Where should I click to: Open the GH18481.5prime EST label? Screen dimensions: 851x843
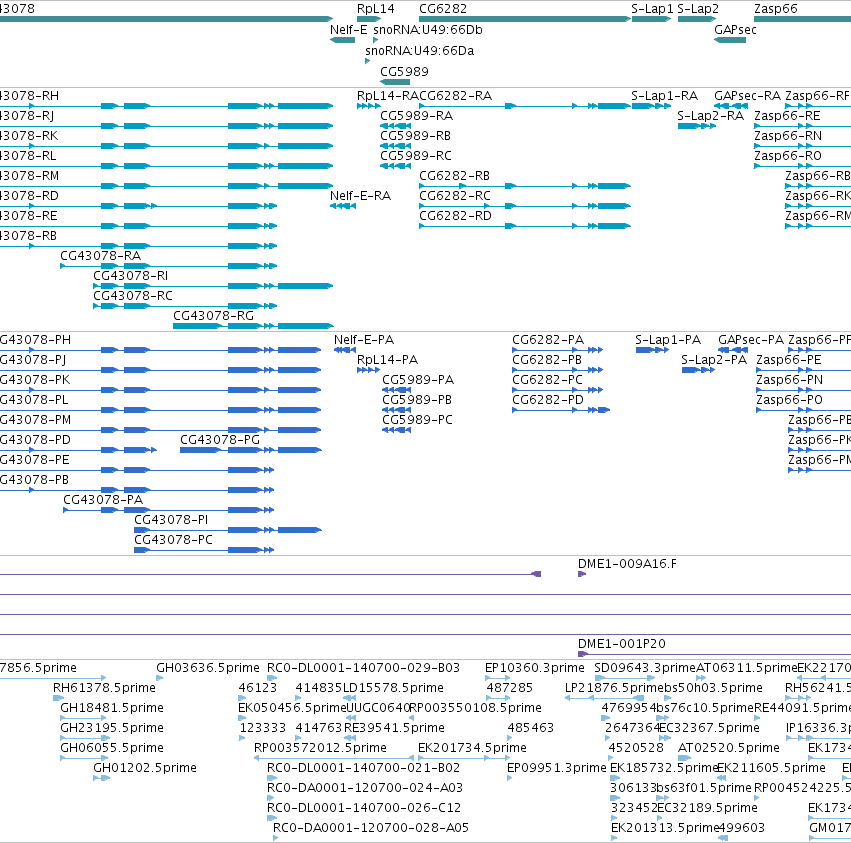(x=112, y=708)
